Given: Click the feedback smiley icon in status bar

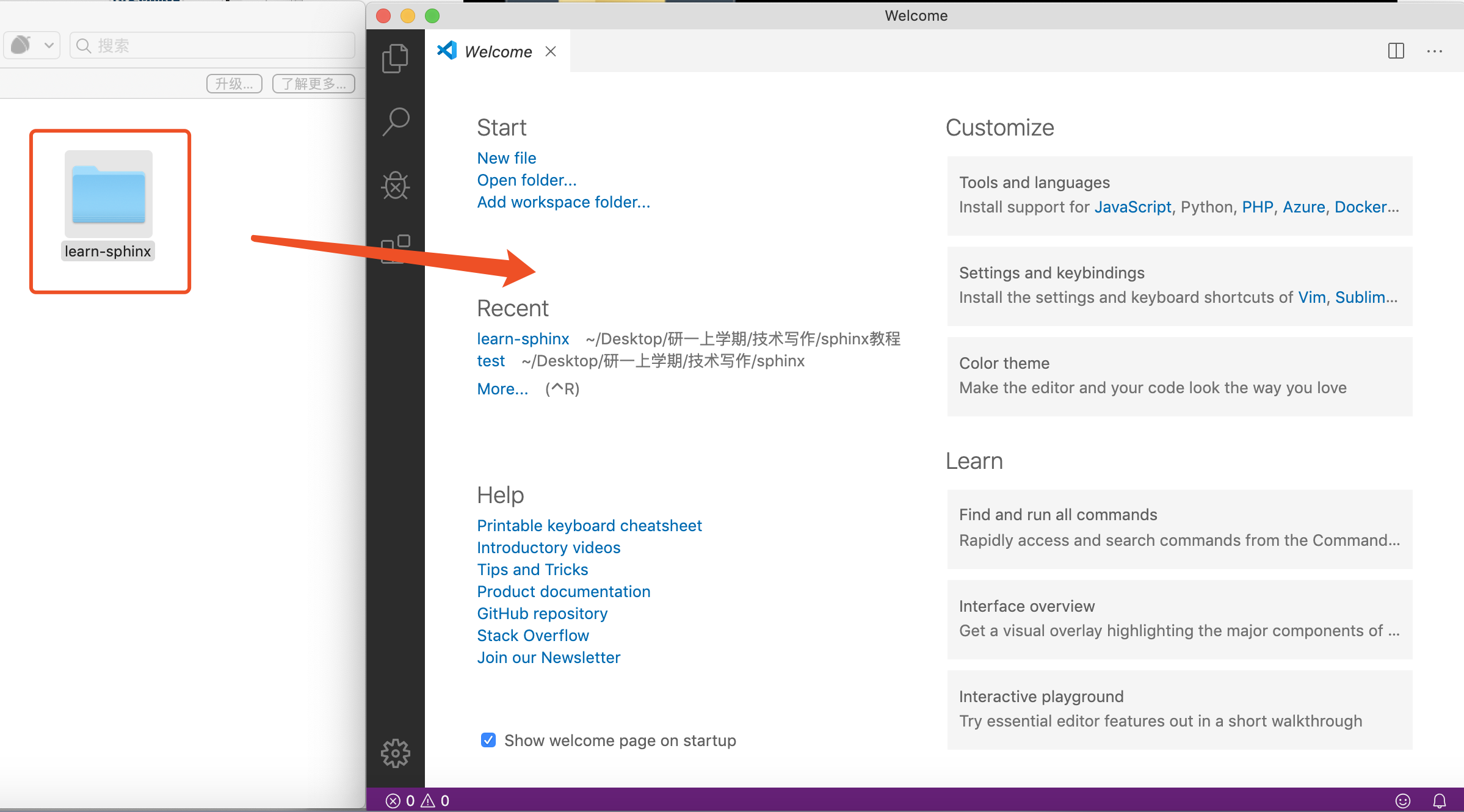Looking at the screenshot, I should click(x=1403, y=800).
